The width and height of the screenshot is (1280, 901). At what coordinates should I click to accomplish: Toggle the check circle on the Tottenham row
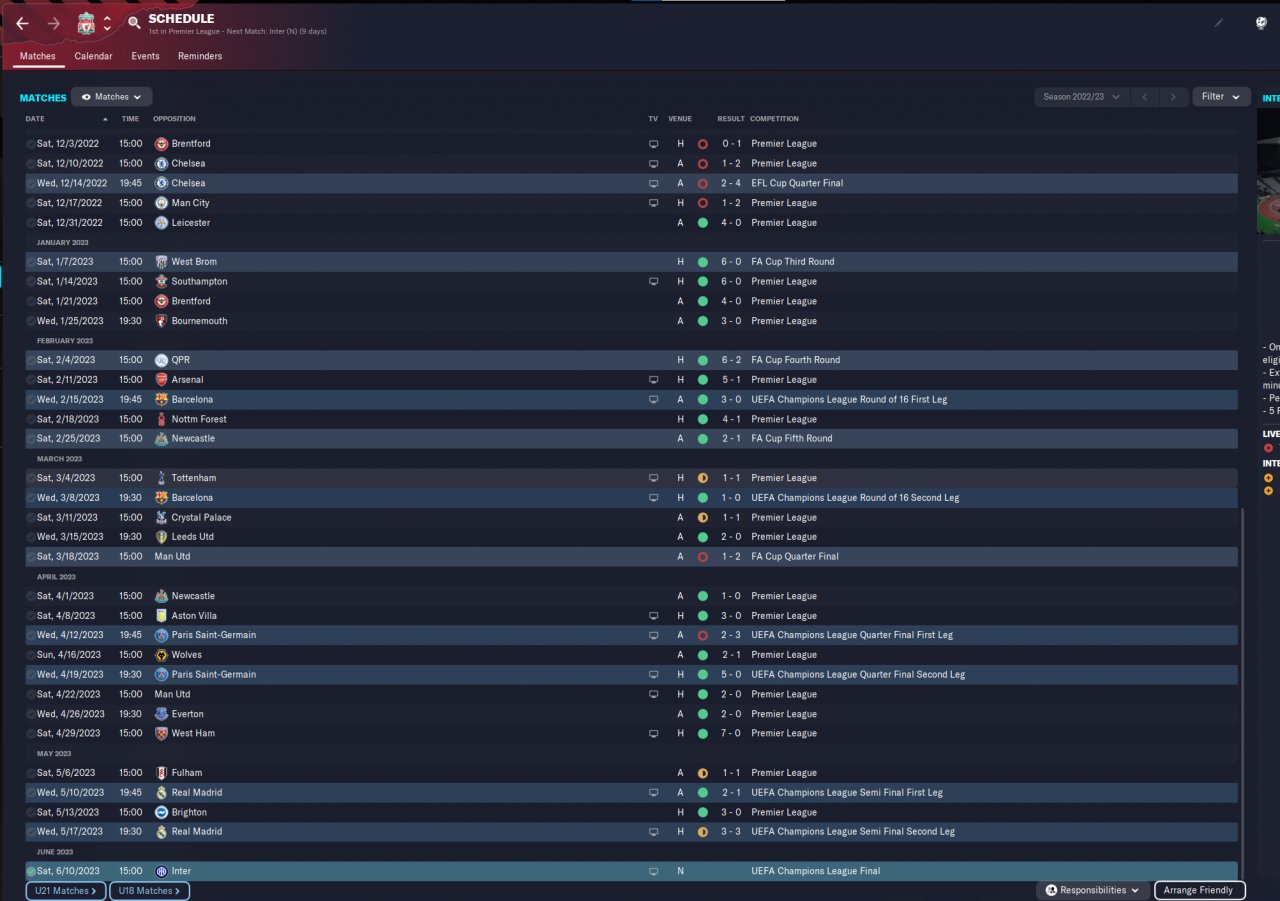[x=31, y=478]
